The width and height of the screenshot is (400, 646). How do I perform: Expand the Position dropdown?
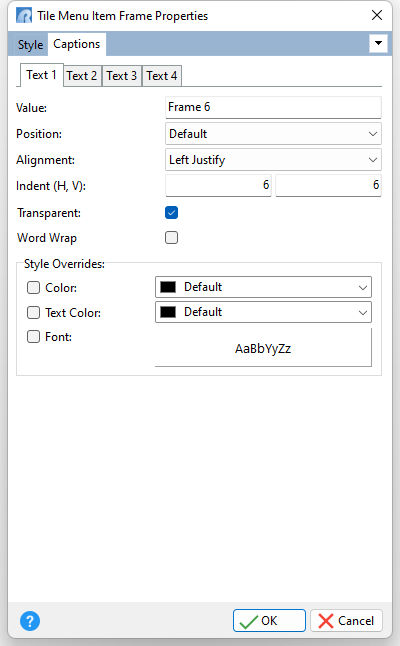click(x=273, y=134)
